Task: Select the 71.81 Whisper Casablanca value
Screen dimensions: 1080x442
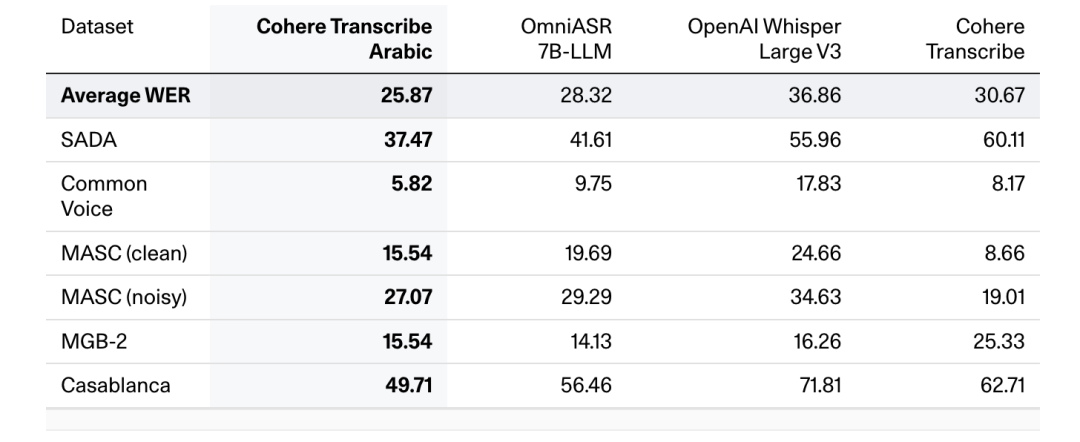Action: [820, 385]
